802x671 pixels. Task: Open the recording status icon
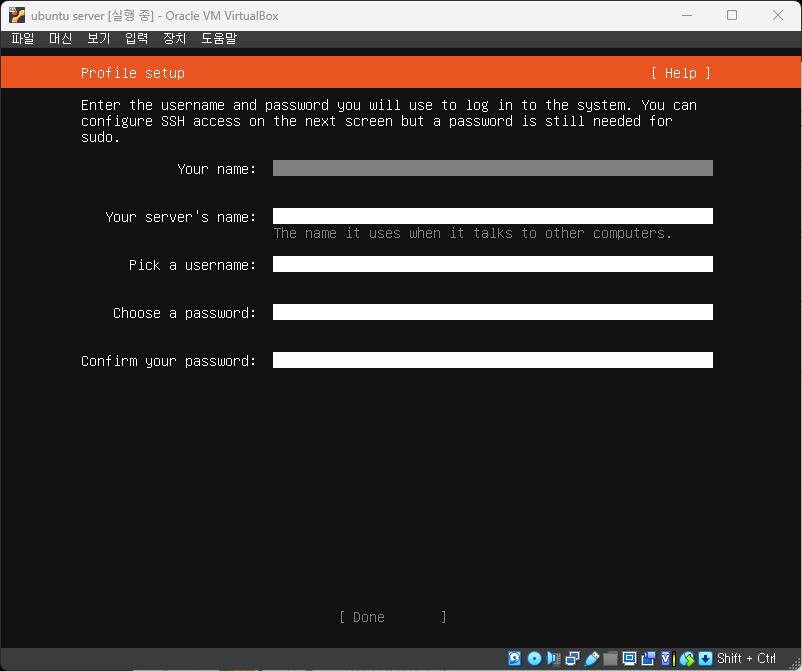[648, 658]
